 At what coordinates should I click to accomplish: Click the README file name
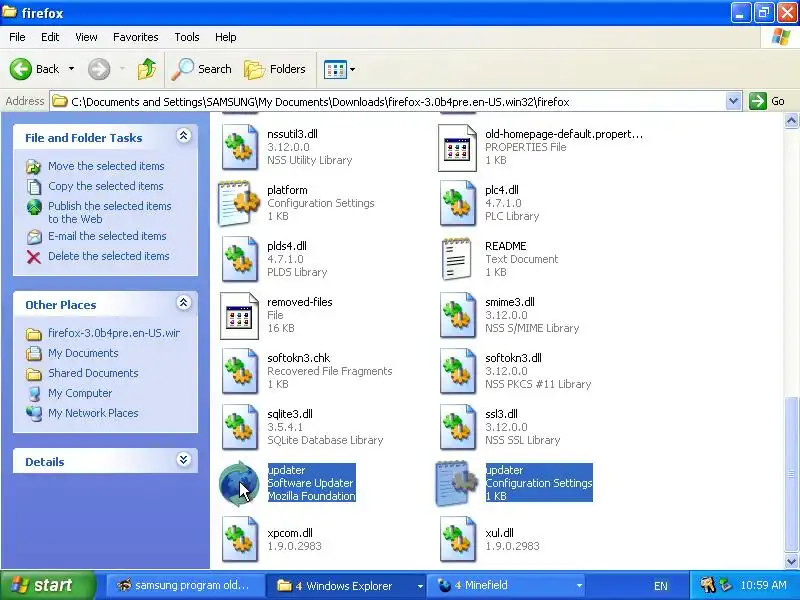[505, 245]
